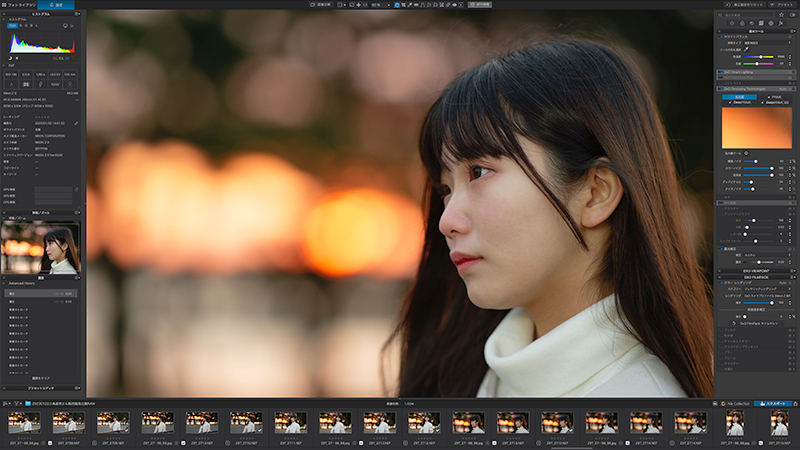This screenshot has height=450, width=800.
Task: Switch to the 設定 customize tab
Action: click(x=58, y=5)
